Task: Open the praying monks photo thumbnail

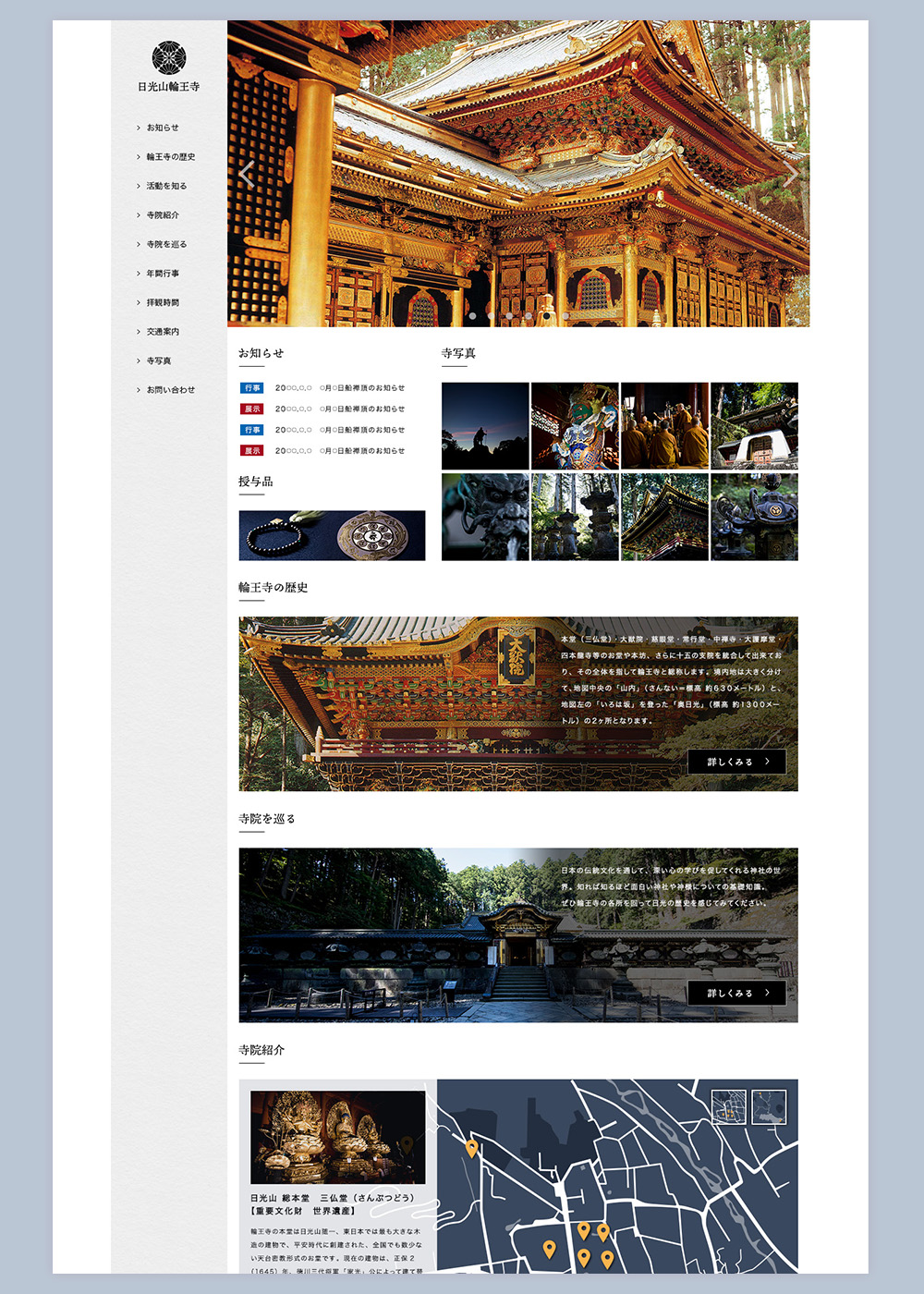Action: (664, 425)
